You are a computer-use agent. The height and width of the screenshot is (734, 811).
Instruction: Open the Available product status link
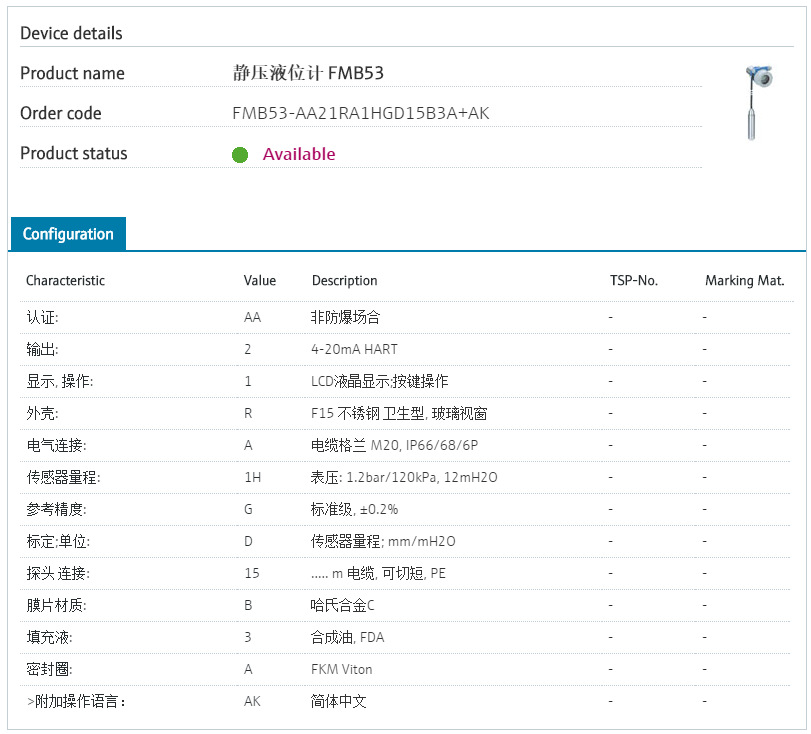pos(299,154)
